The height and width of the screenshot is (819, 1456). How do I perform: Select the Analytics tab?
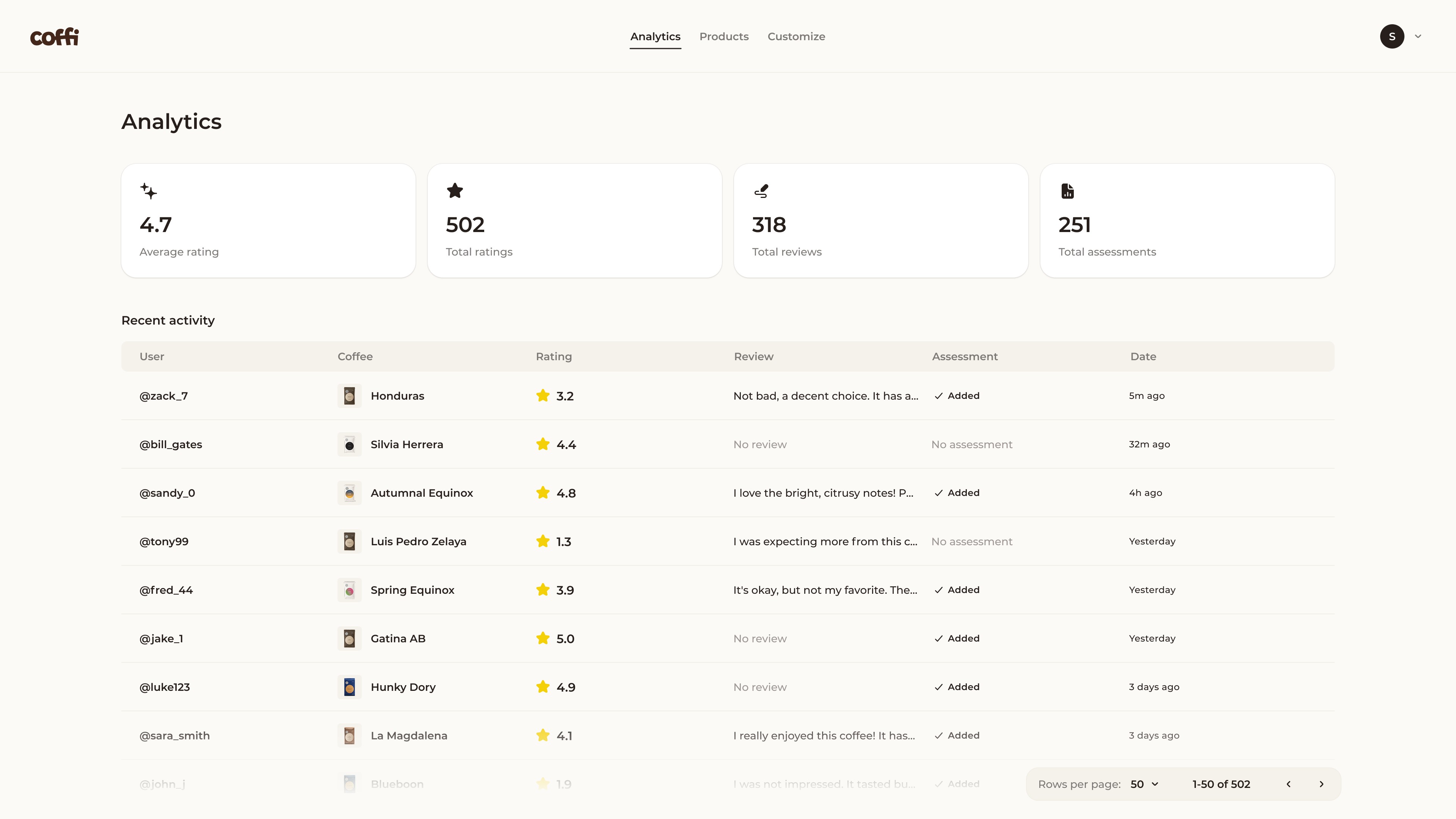[655, 37]
